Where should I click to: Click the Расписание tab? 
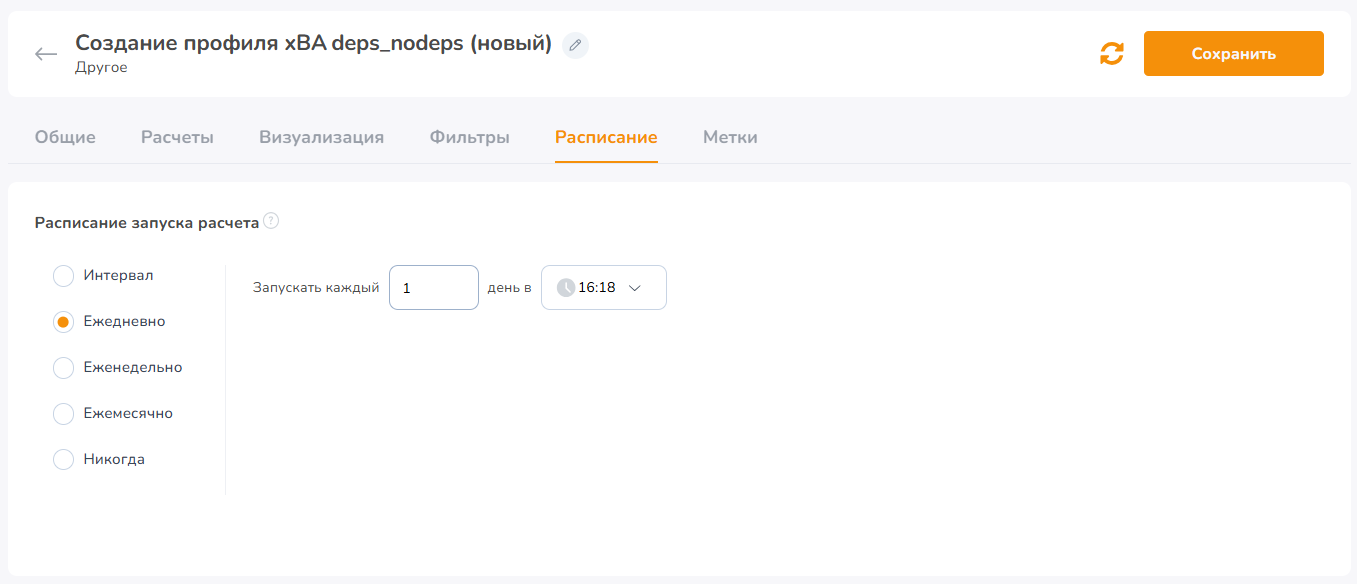coord(606,138)
